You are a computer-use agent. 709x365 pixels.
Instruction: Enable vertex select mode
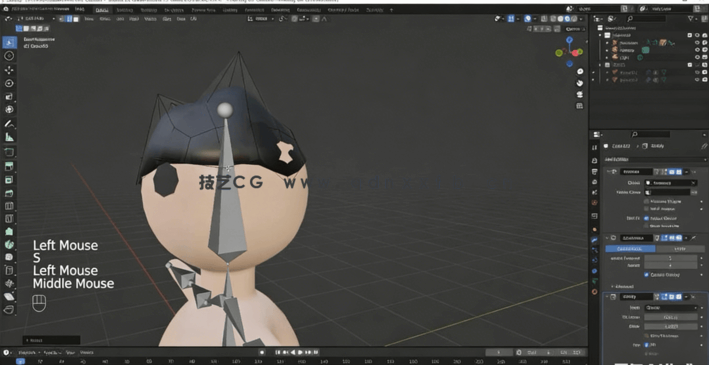62,19
